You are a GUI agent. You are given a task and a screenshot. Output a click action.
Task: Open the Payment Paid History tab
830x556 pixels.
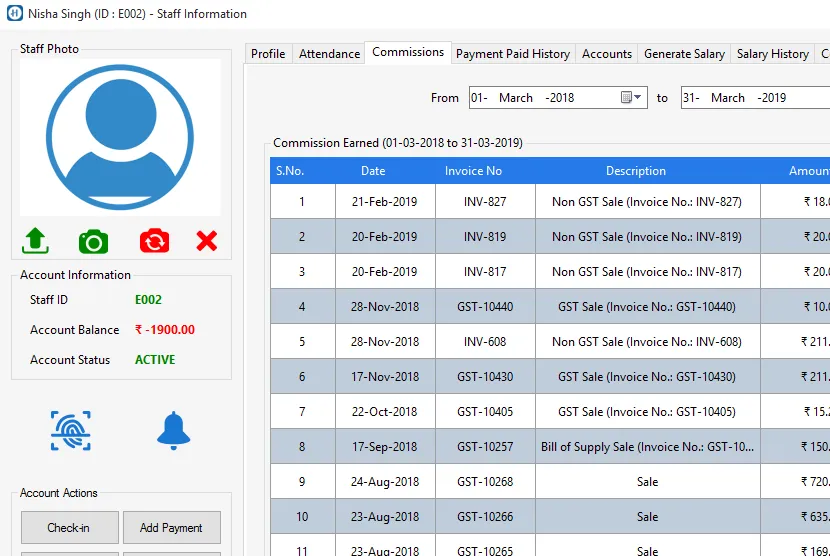[x=512, y=54]
